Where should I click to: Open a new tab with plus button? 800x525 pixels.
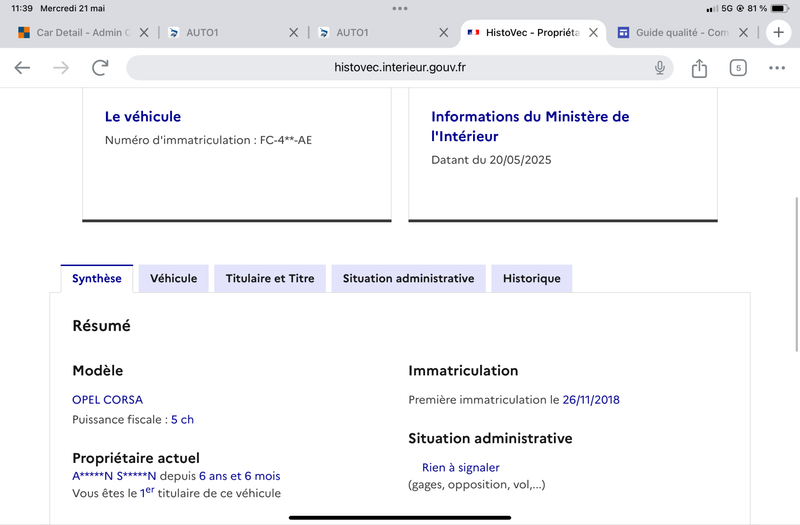coord(778,33)
